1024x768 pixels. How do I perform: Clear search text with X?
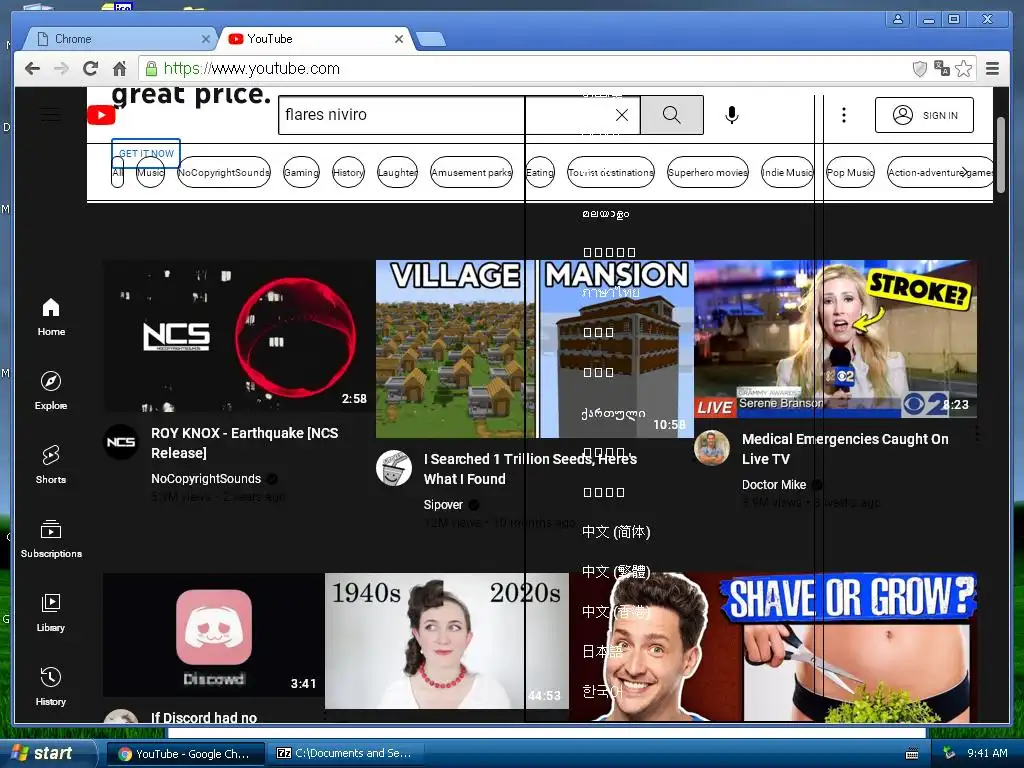coord(622,115)
